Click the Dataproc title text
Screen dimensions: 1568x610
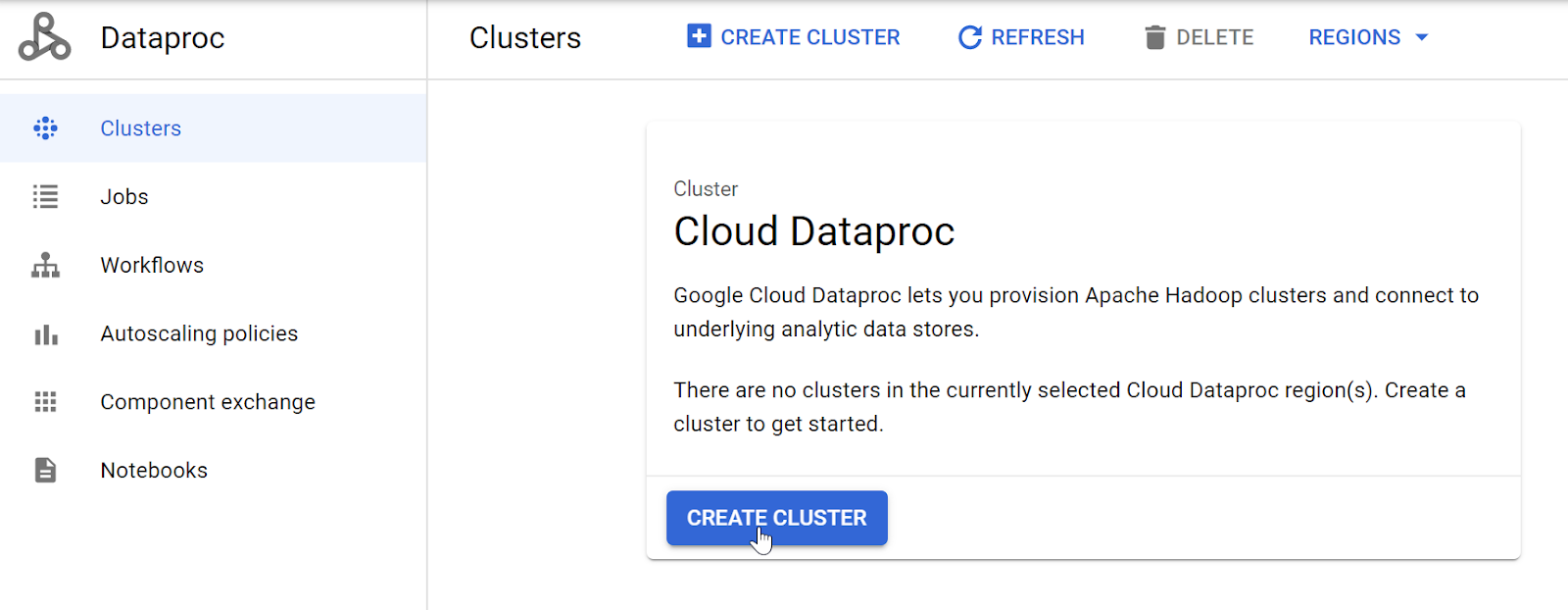click(x=163, y=38)
